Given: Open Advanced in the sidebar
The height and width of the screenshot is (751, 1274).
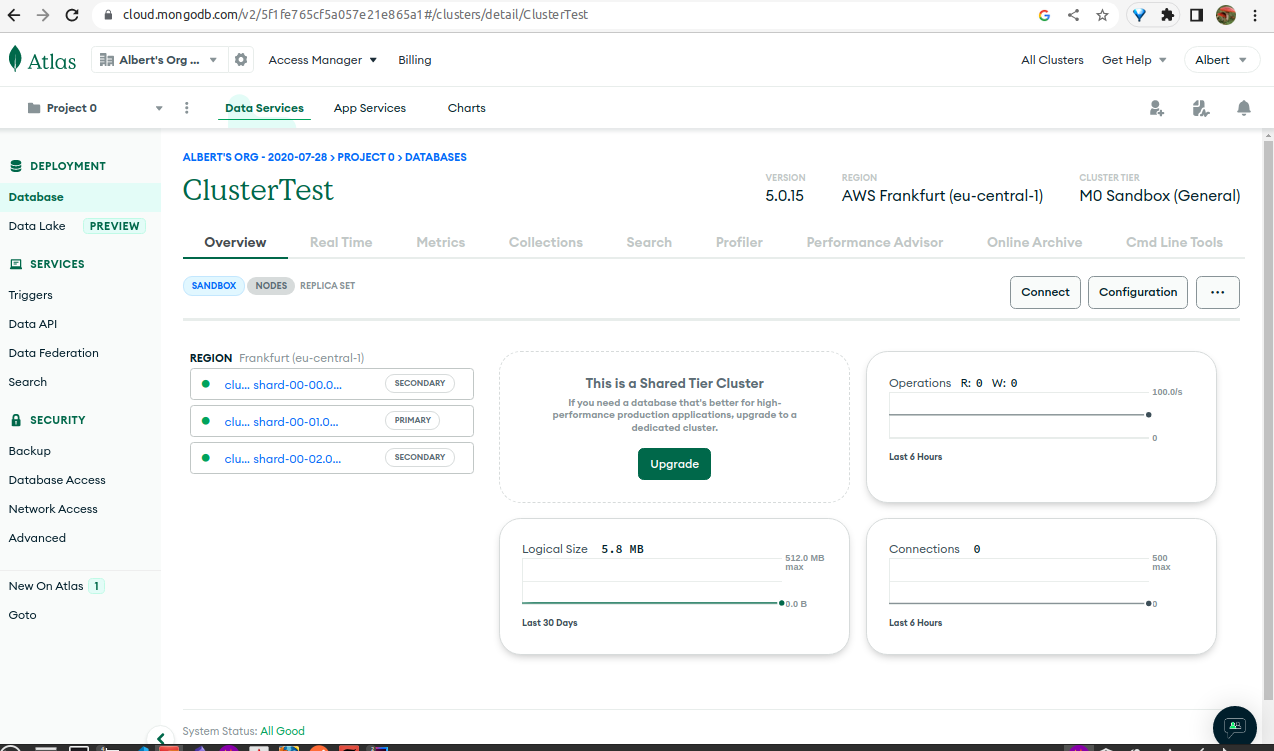Looking at the screenshot, I should pos(37,538).
